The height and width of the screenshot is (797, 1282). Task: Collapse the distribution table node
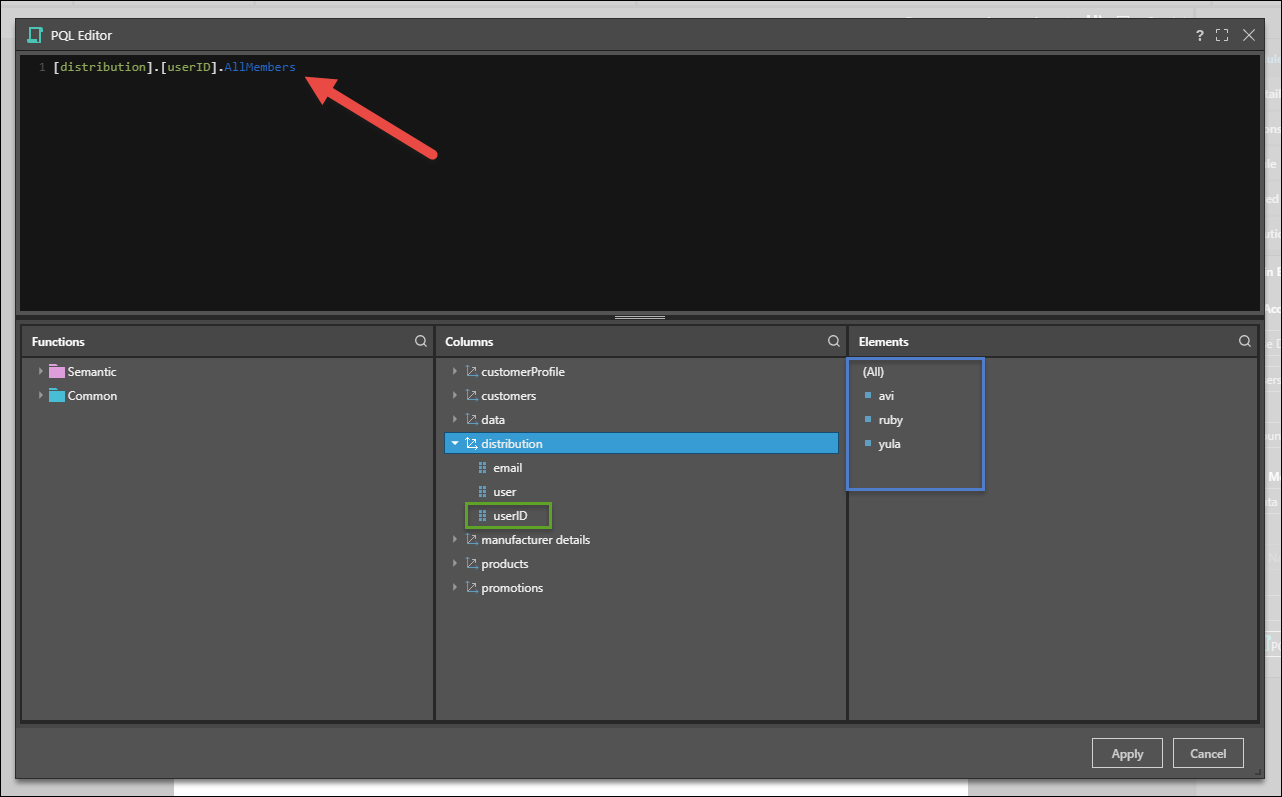point(455,444)
